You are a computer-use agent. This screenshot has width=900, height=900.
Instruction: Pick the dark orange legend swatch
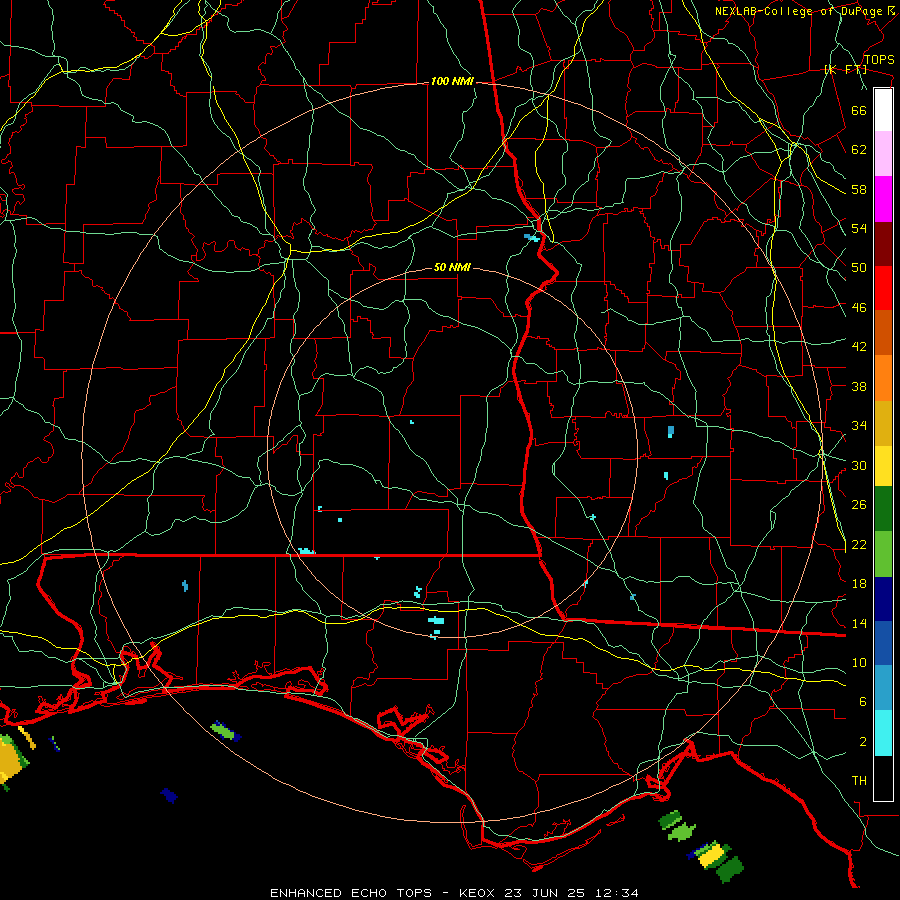click(x=883, y=332)
